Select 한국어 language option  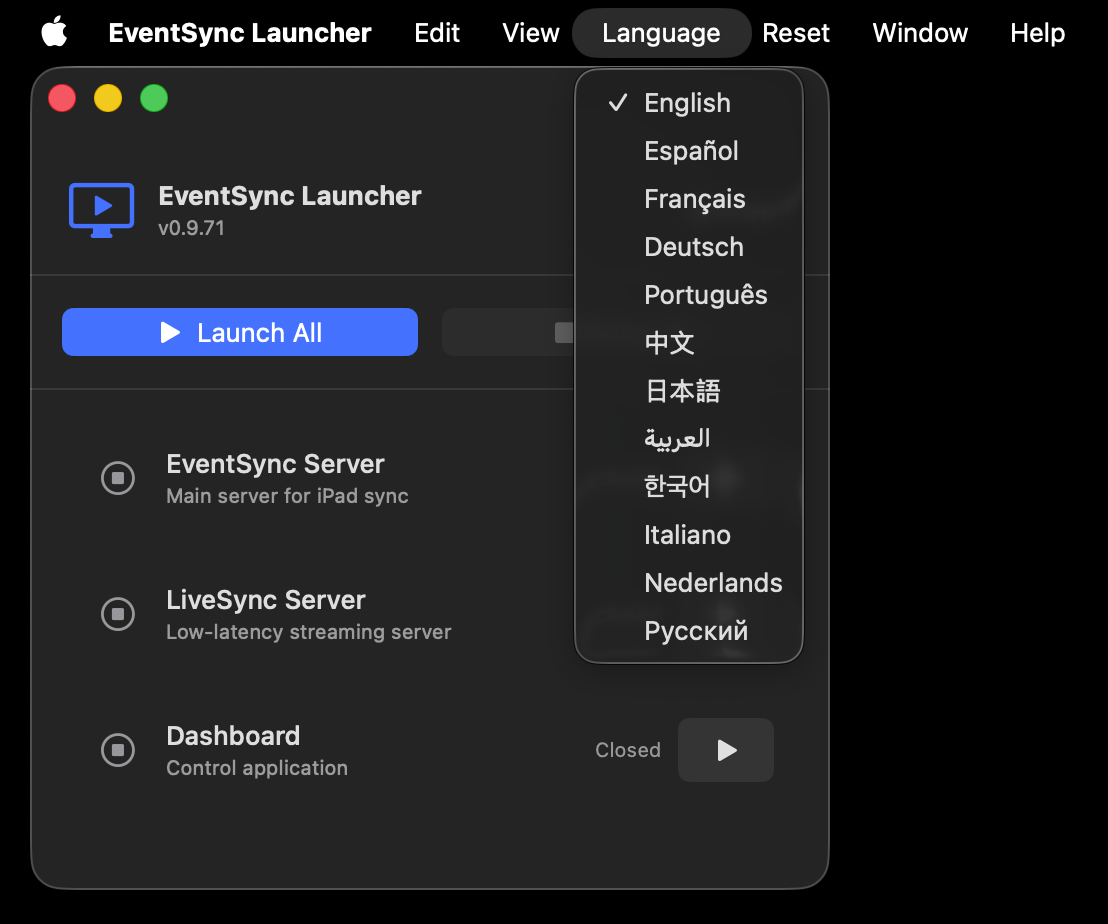(689, 487)
